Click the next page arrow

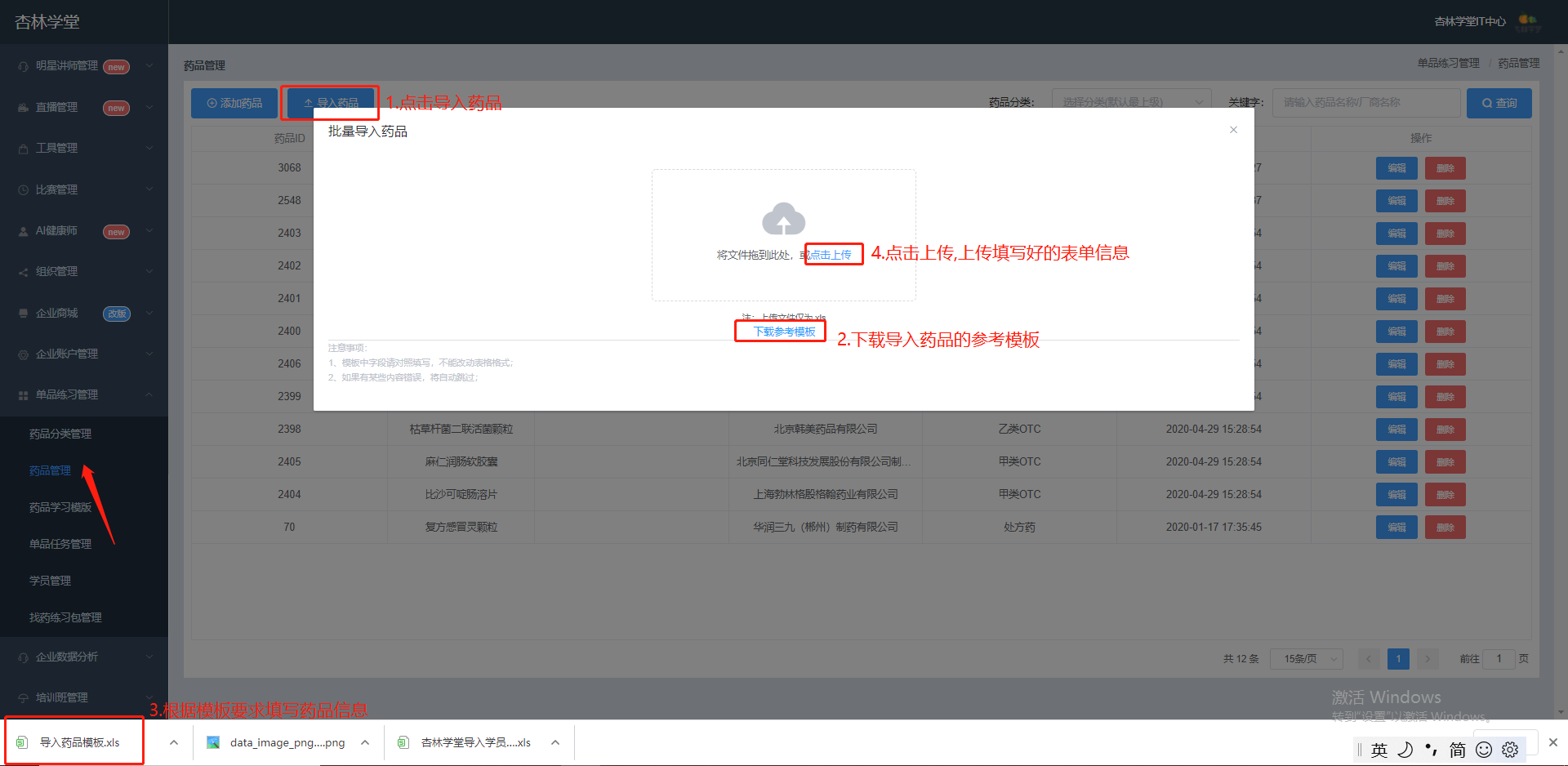click(x=1428, y=658)
